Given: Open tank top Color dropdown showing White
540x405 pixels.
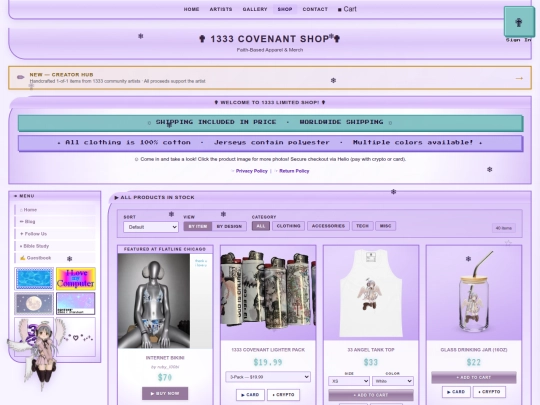Looking at the screenshot, I should tap(393, 381).
